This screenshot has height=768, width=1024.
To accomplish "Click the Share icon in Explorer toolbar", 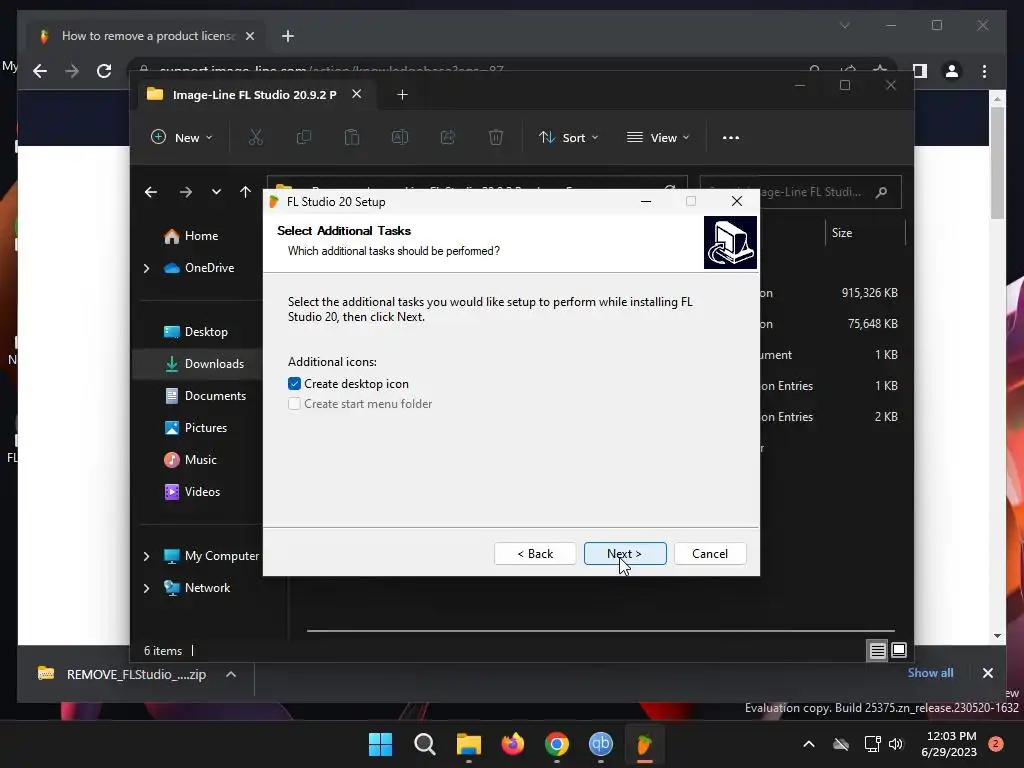I will coord(447,137).
